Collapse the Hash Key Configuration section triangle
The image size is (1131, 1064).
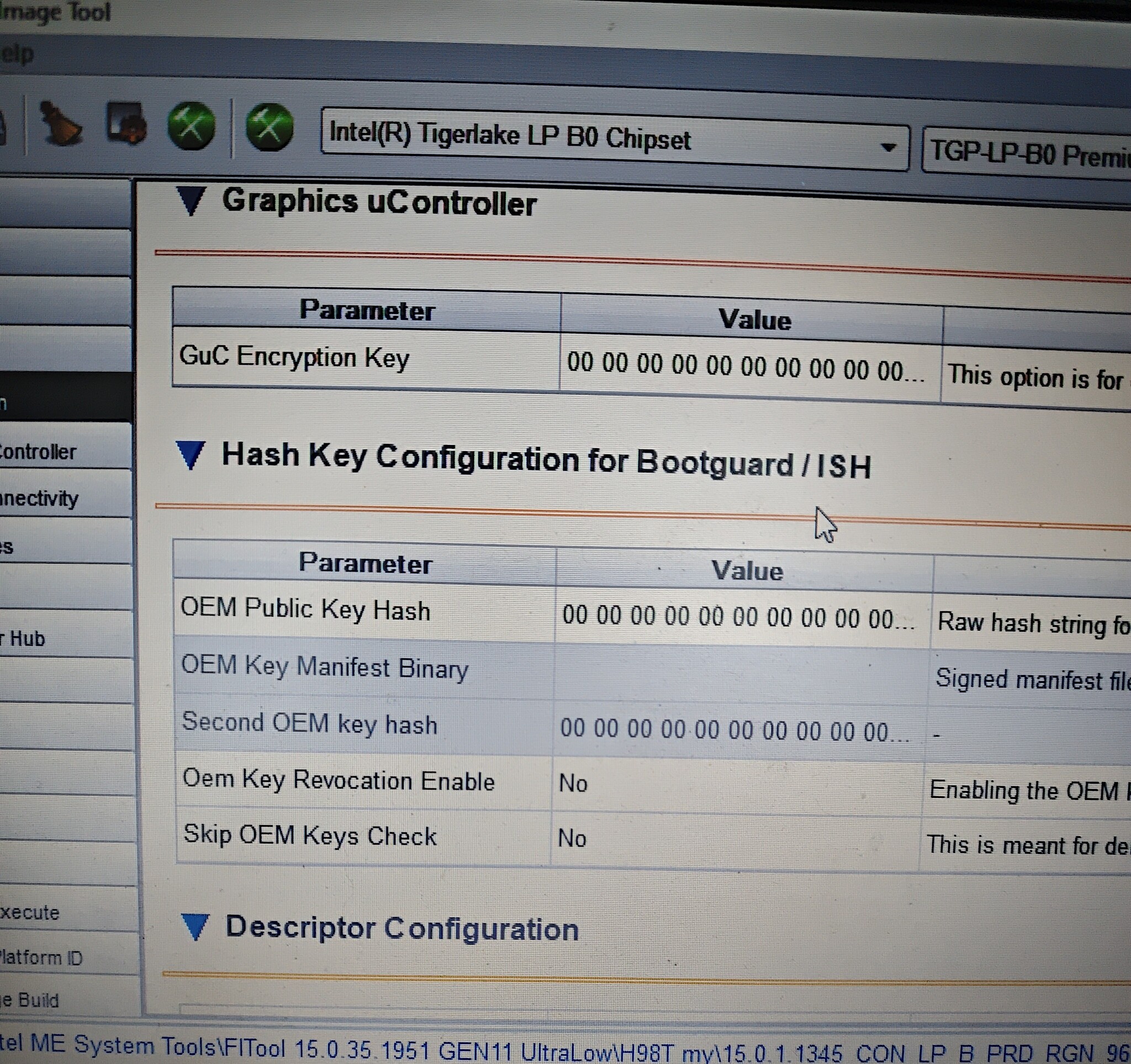190,455
